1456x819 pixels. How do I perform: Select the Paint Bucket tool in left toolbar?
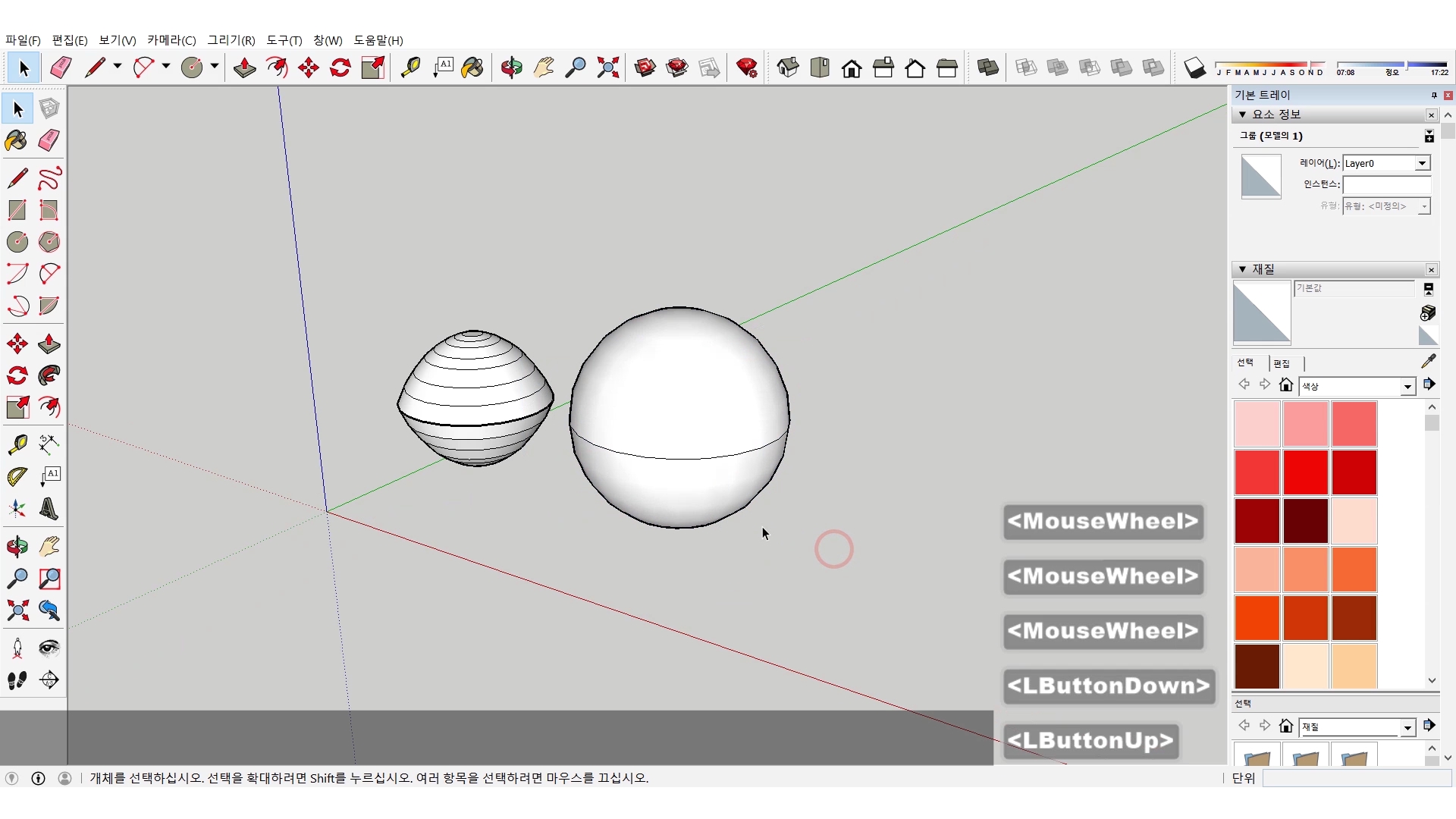point(17,141)
